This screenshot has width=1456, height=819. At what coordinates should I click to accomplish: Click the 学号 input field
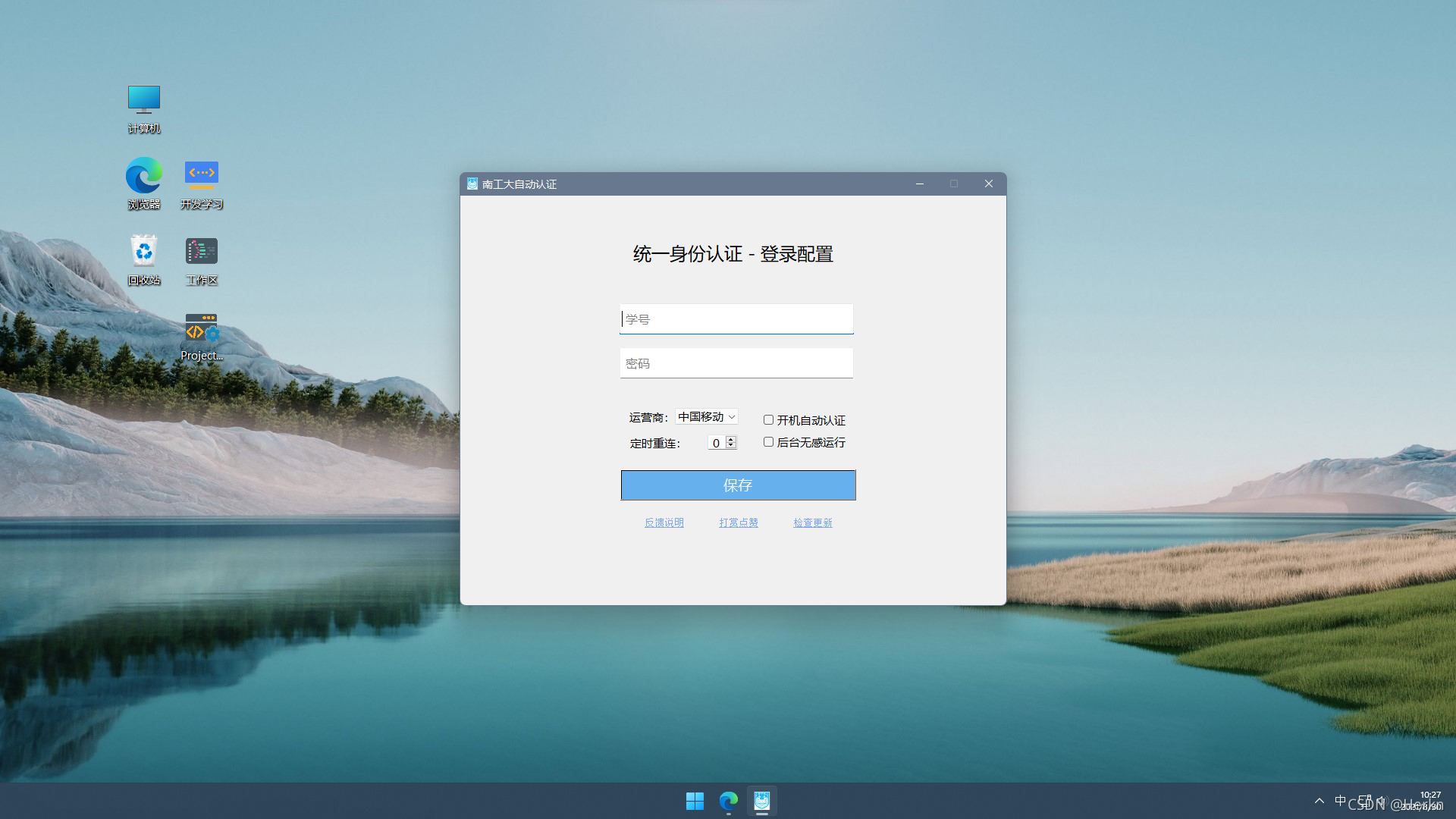[x=736, y=319]
